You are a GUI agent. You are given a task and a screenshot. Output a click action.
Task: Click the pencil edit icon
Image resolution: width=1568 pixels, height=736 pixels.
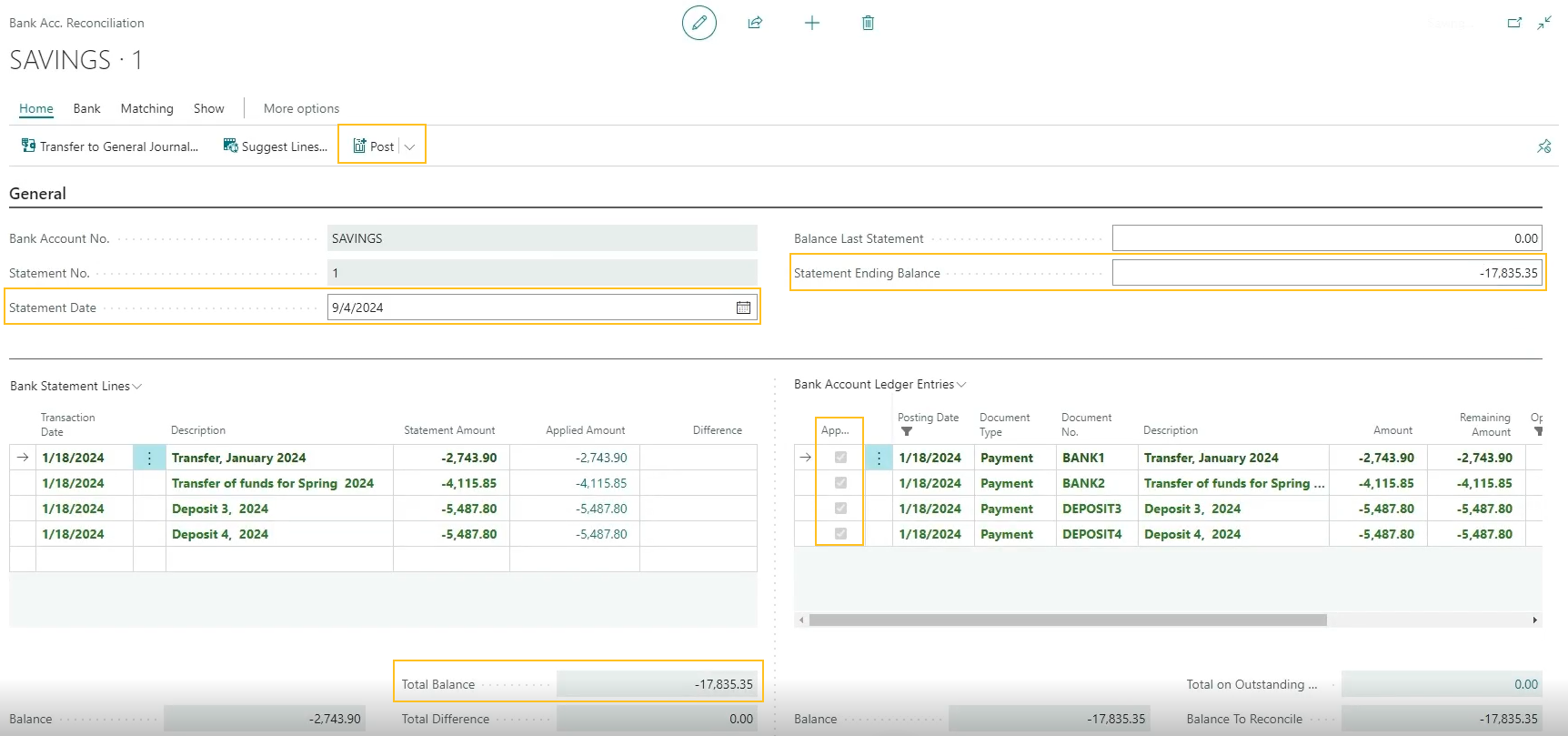[x=699, y=23]
